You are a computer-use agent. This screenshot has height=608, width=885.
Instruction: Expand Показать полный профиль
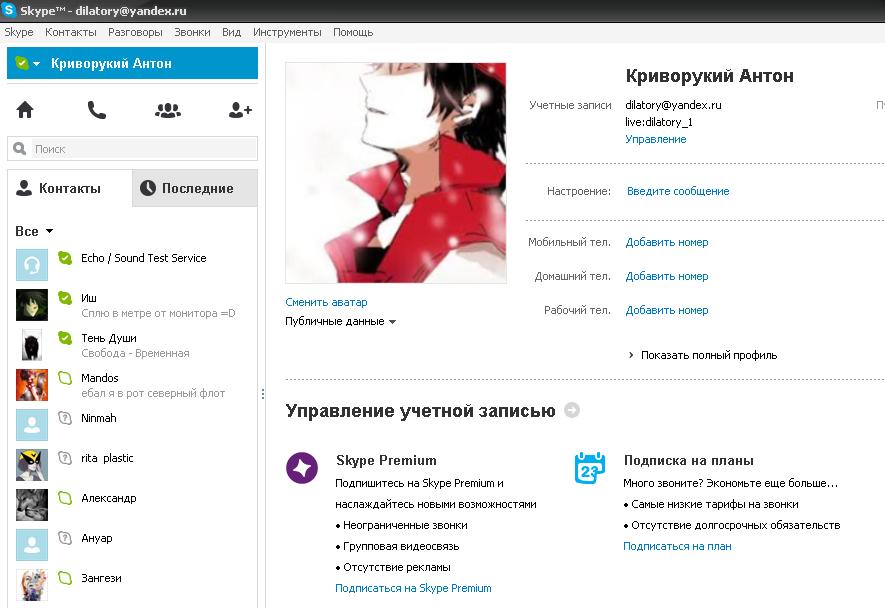(703, 355)
